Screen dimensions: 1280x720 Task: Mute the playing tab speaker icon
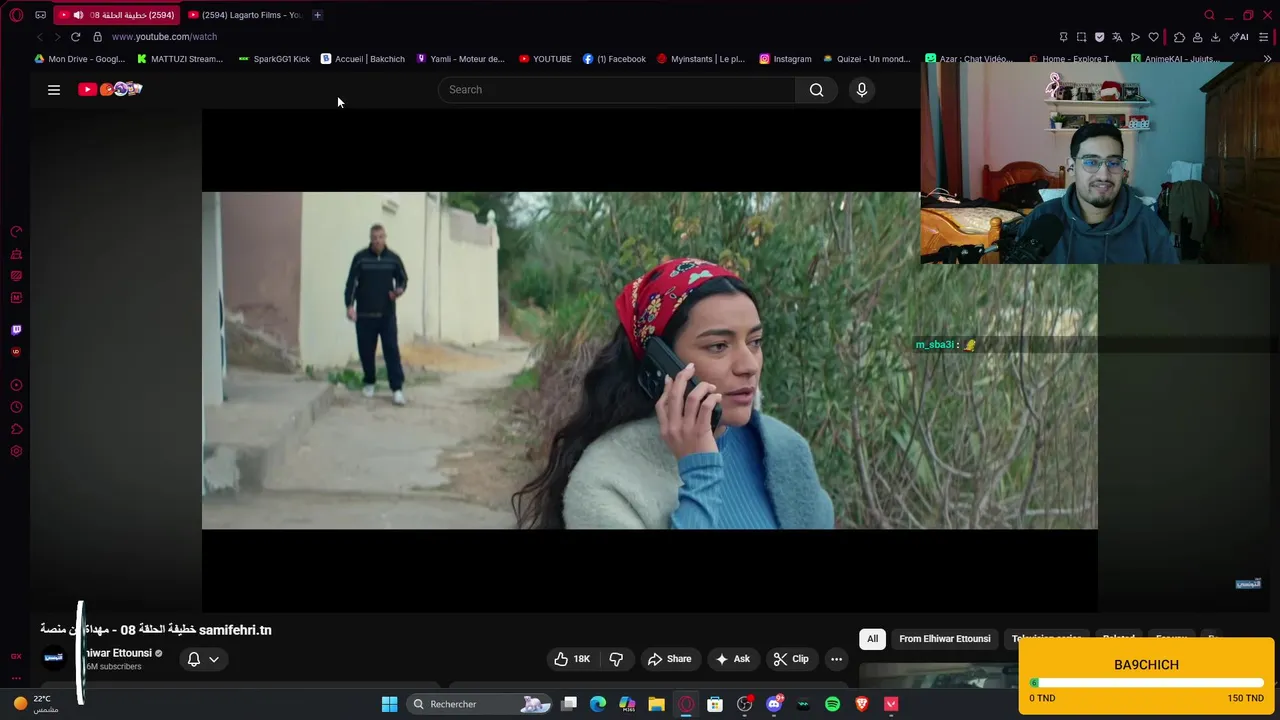[x=78, y=15]
